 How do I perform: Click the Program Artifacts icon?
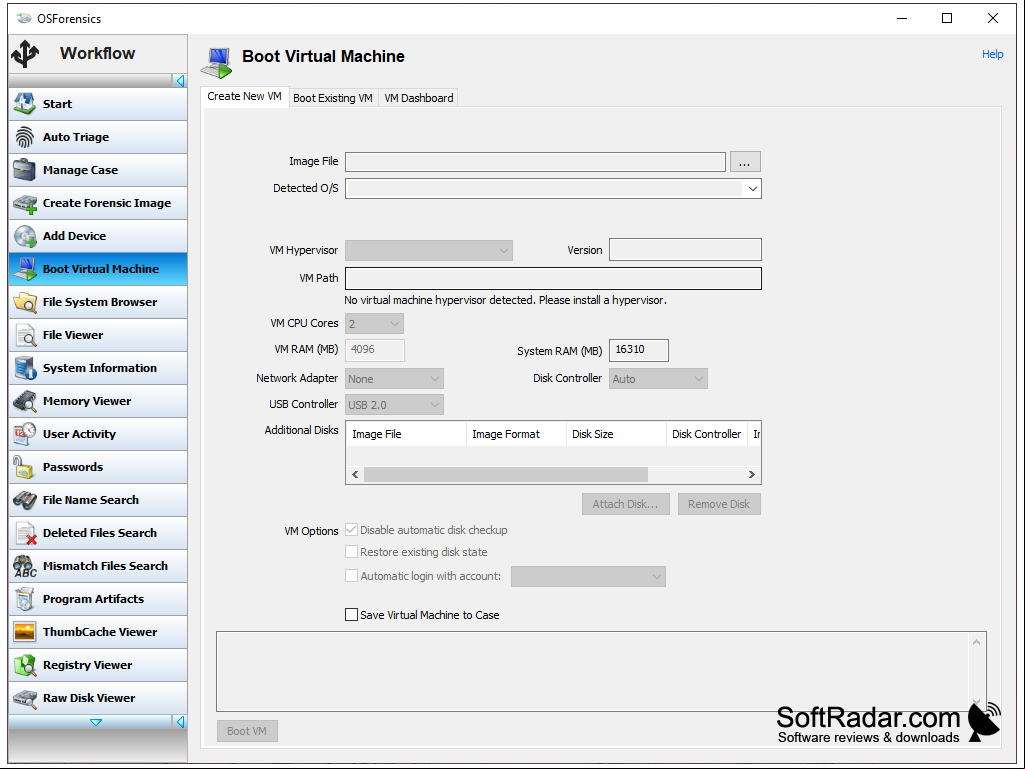point(25,599)
